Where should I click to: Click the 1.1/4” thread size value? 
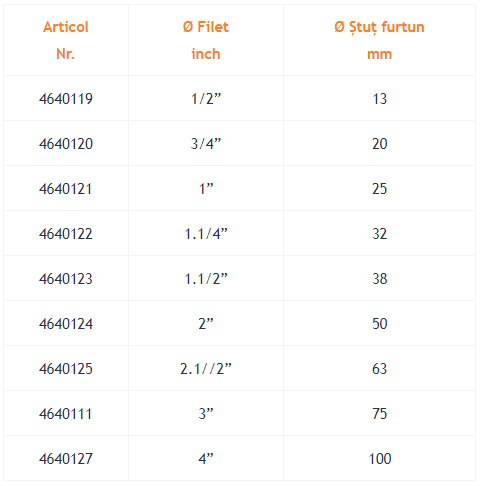click(206, 234)
